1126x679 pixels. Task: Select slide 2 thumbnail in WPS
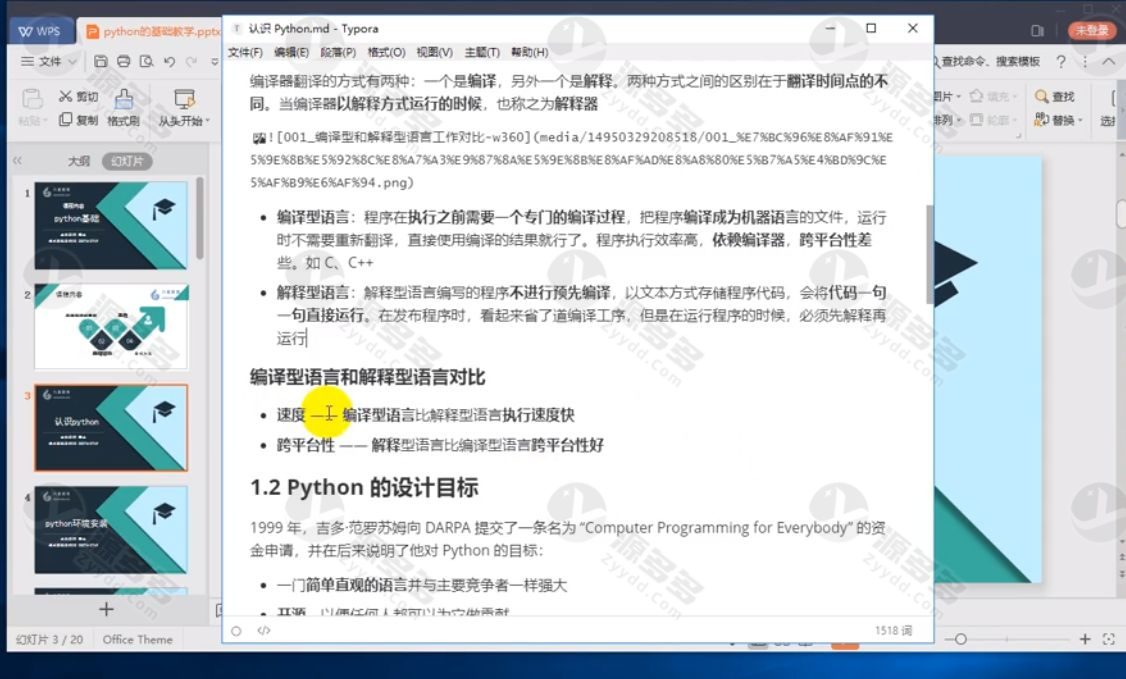pos(111,327)
